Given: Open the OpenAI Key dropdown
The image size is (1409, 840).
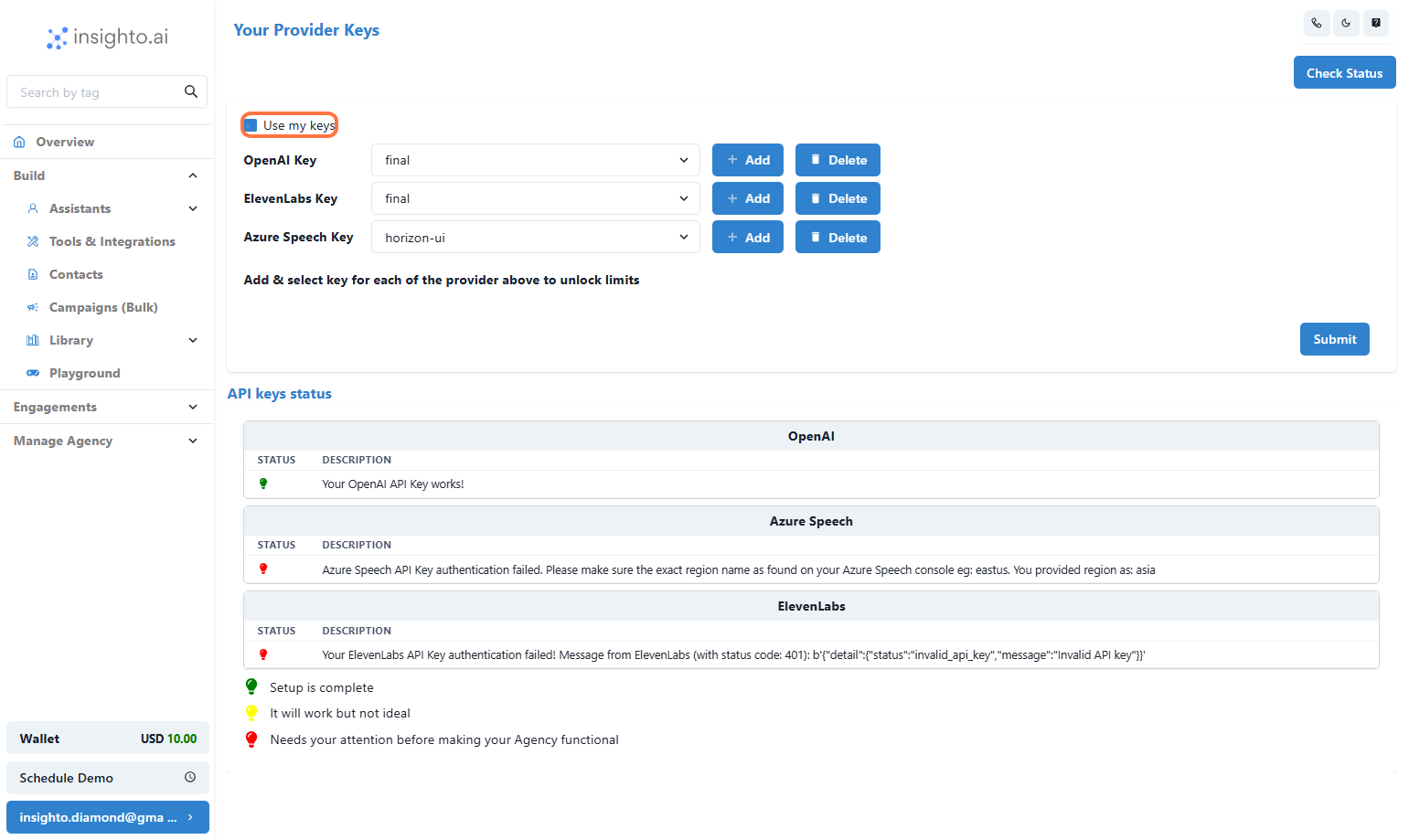Looking at the screenshot, I should coord(535,160).
